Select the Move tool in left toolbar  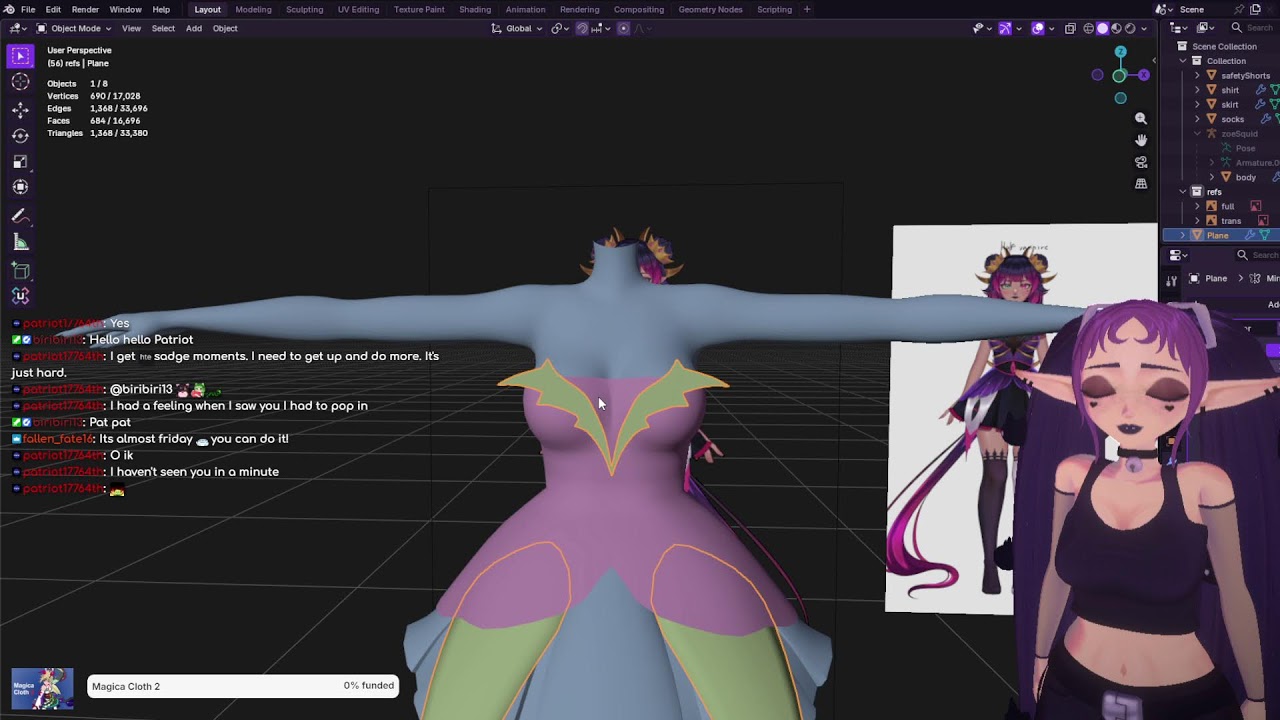(20, 109)
